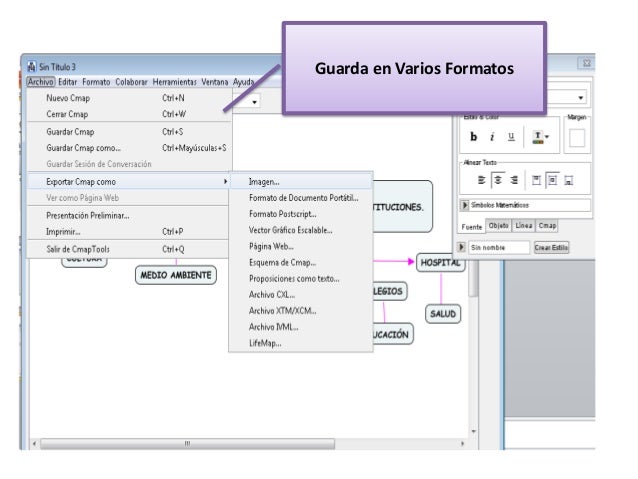638x479 pixels.
Task: Select the SALUD concept node
Action: pos(443,314)
